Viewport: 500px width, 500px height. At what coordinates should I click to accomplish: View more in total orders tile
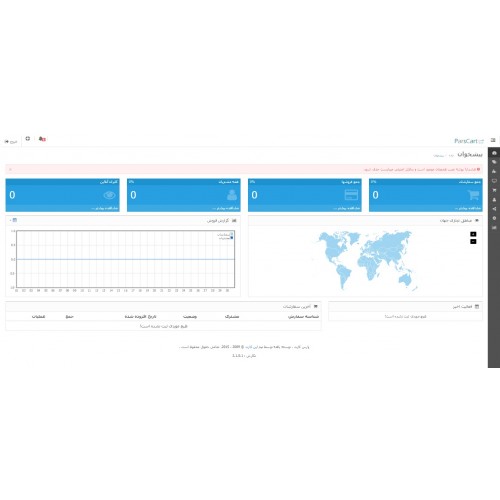point(468,209)
